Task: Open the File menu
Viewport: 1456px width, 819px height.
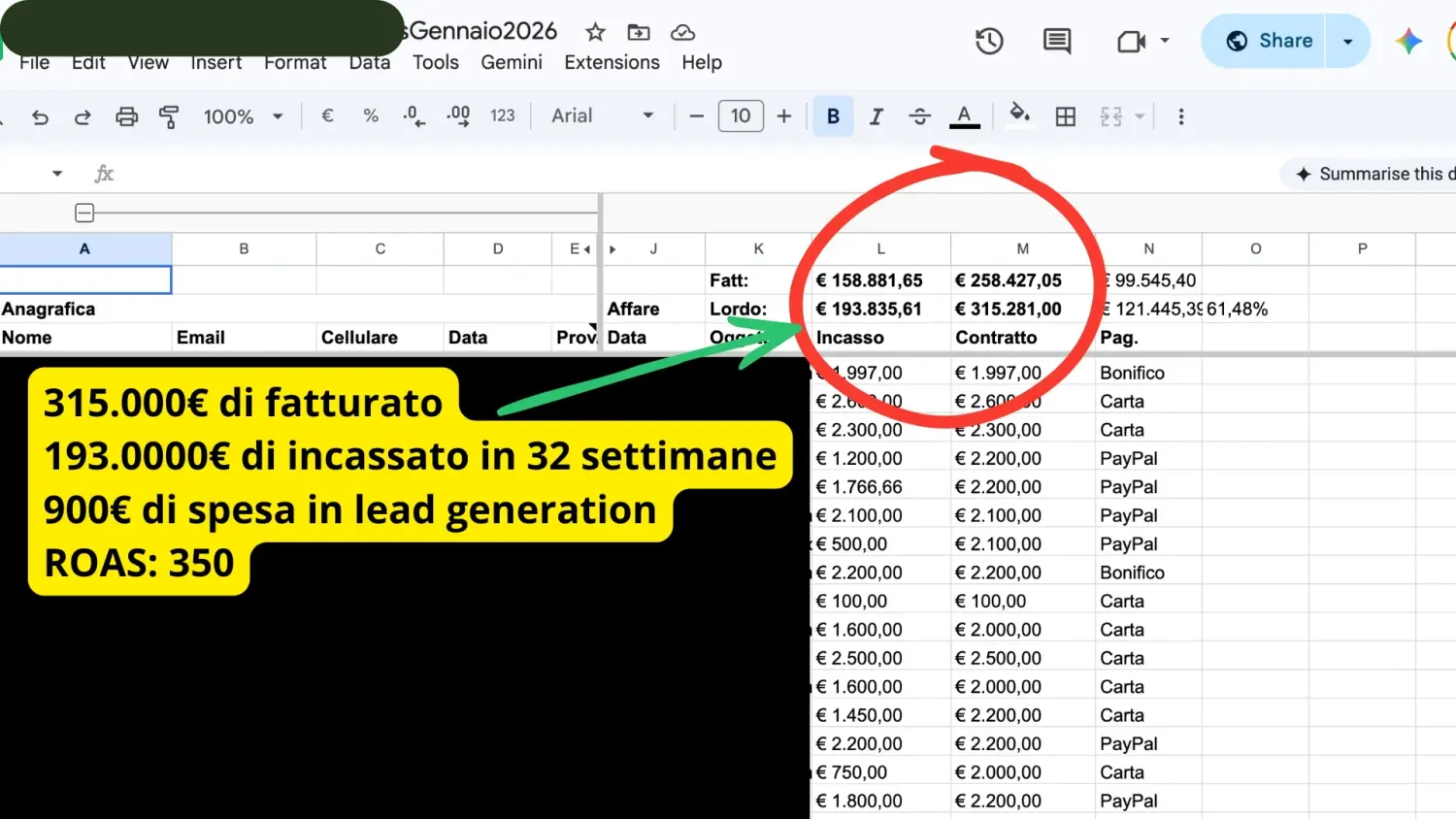Action: point(34,62)
